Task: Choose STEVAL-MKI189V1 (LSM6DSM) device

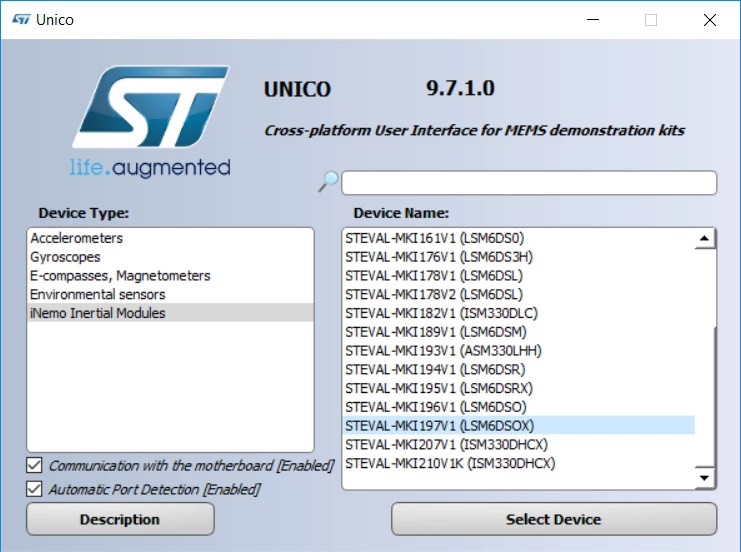Action: [519, 332]
